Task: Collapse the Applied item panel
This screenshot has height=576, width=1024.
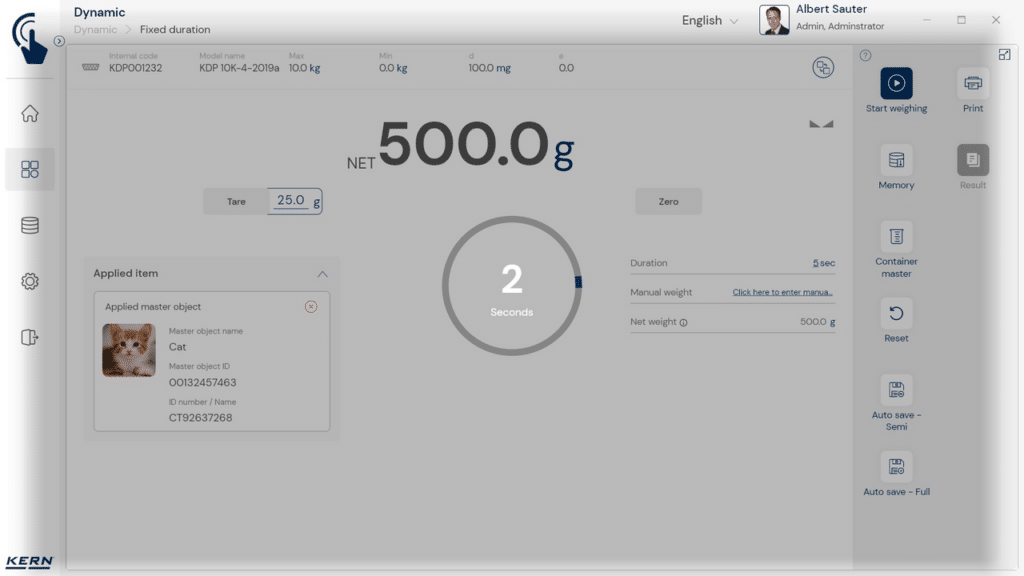Action: (322, 274)
